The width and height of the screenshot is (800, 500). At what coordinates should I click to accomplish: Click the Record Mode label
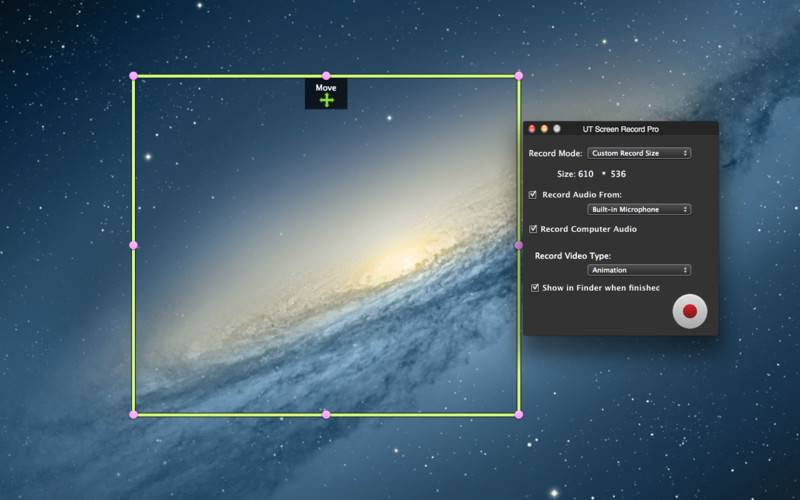click(555, 153)
